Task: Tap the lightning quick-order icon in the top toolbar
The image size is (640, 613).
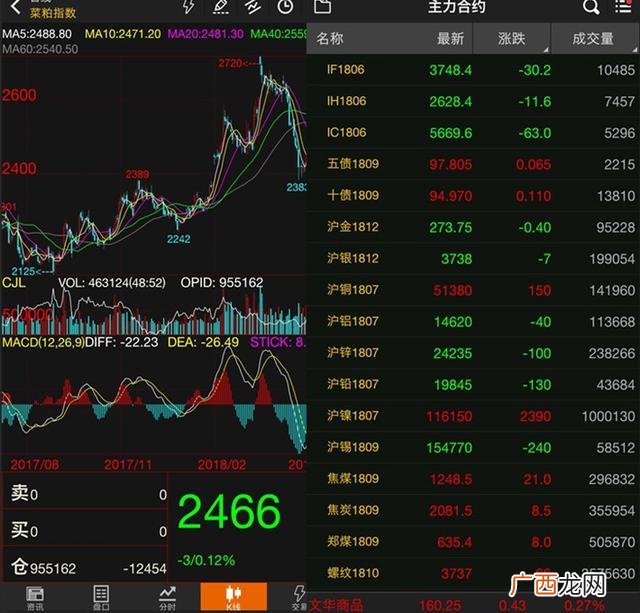Action: coord(188,7)
